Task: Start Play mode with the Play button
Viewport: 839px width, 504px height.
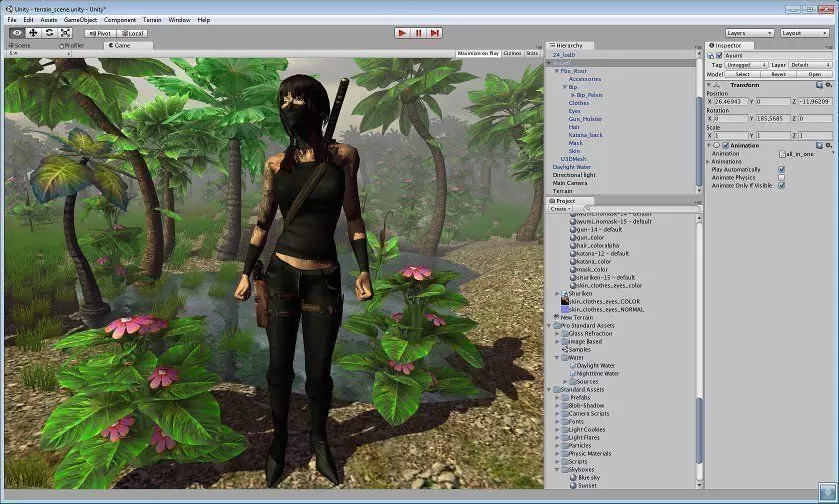Action: (402, 33)
